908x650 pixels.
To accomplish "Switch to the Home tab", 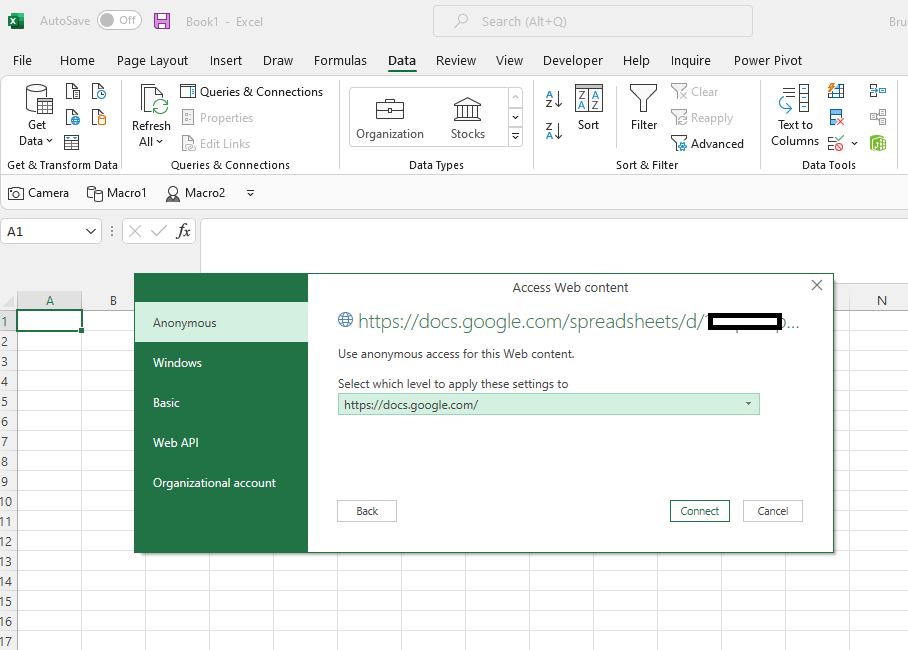I will pyautogui.click(x=77, y=60).
